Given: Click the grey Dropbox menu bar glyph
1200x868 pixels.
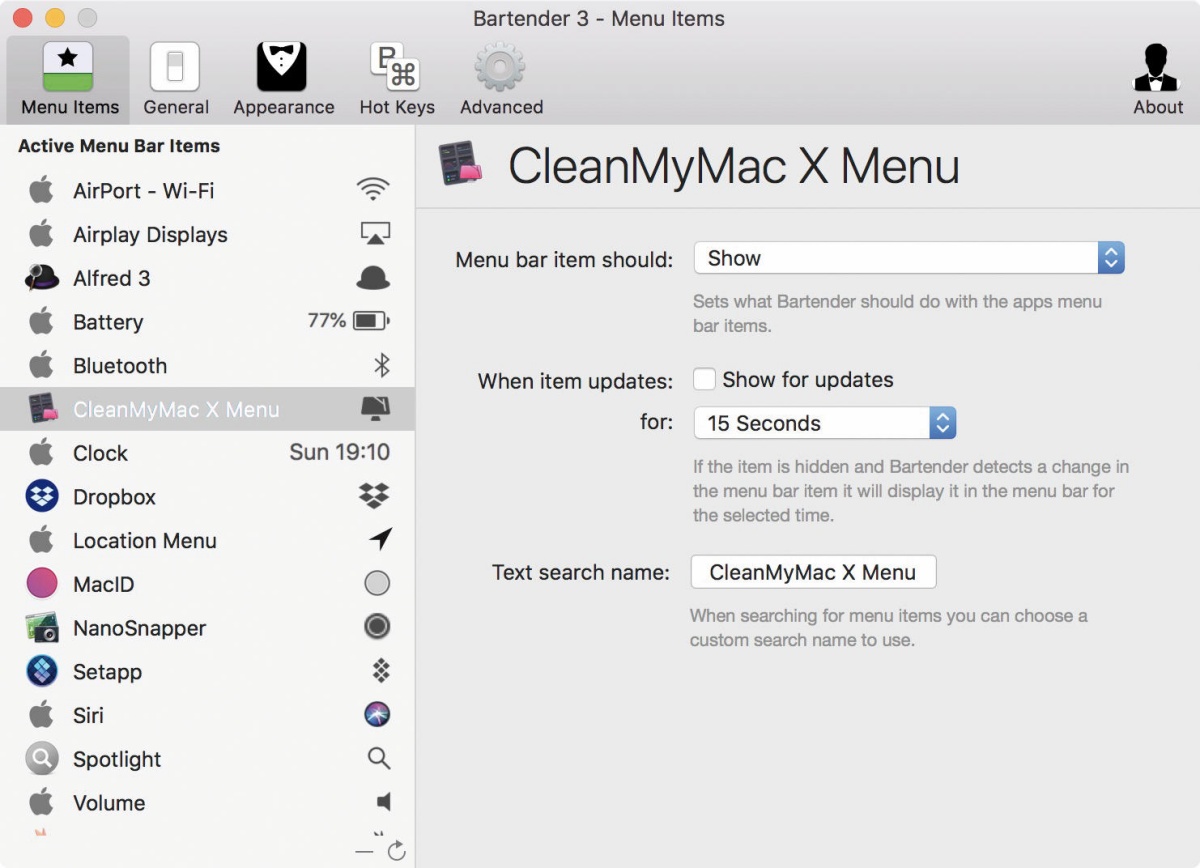Looking at the screenshot, I should [x=375, y=496].
